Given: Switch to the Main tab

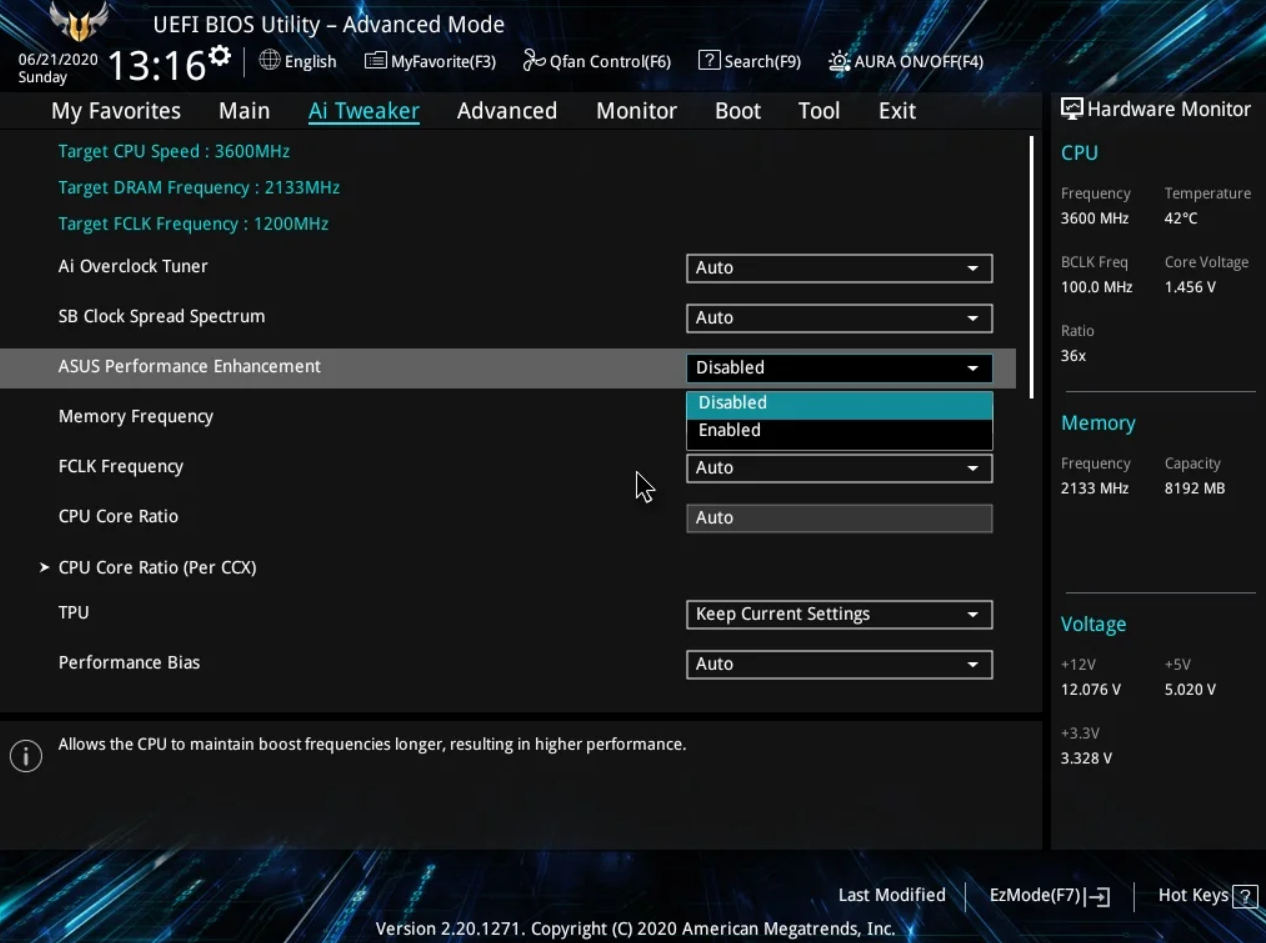Looking at the screenshot, I should pos(244,111).
